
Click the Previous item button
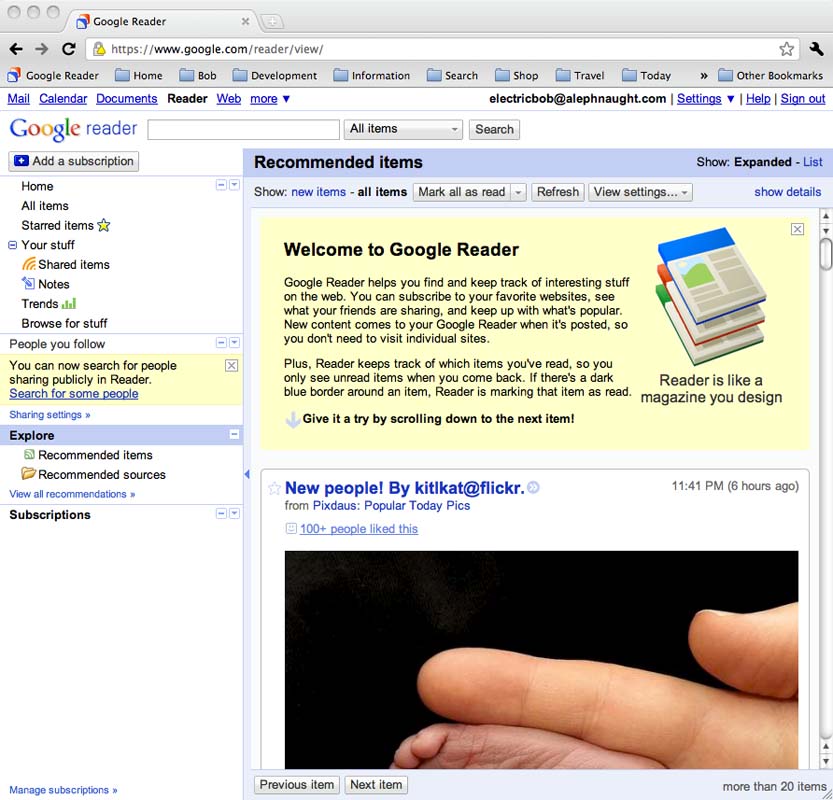(x=296, y=785)
